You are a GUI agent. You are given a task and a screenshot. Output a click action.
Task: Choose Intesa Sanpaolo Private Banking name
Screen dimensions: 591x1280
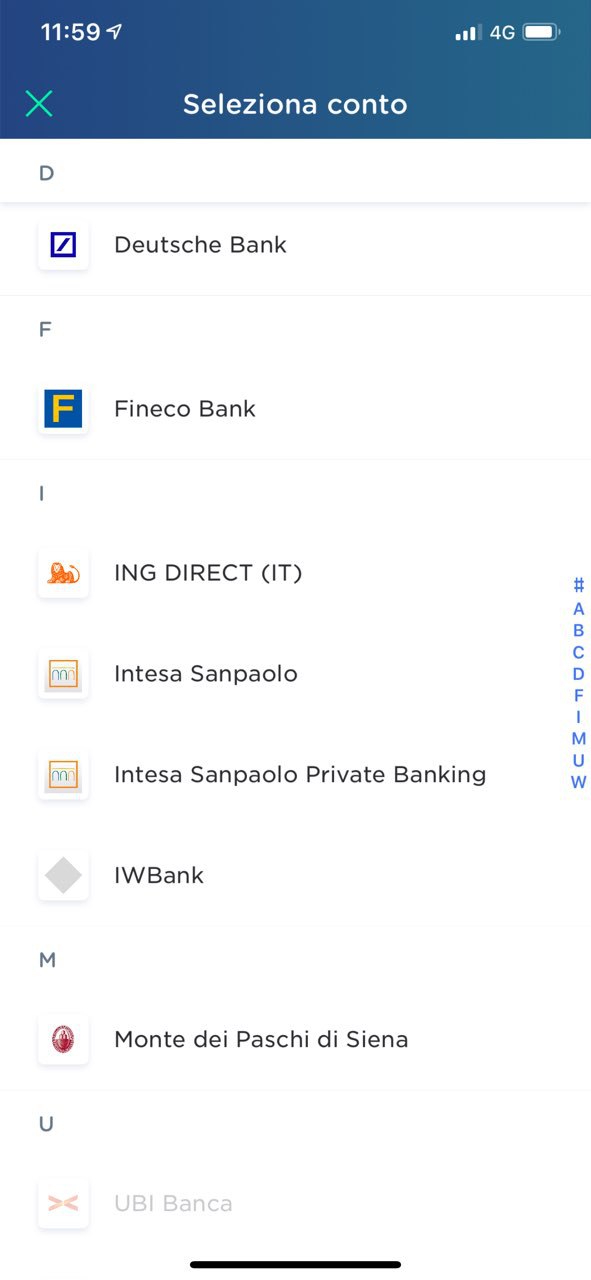pos(300,775)
